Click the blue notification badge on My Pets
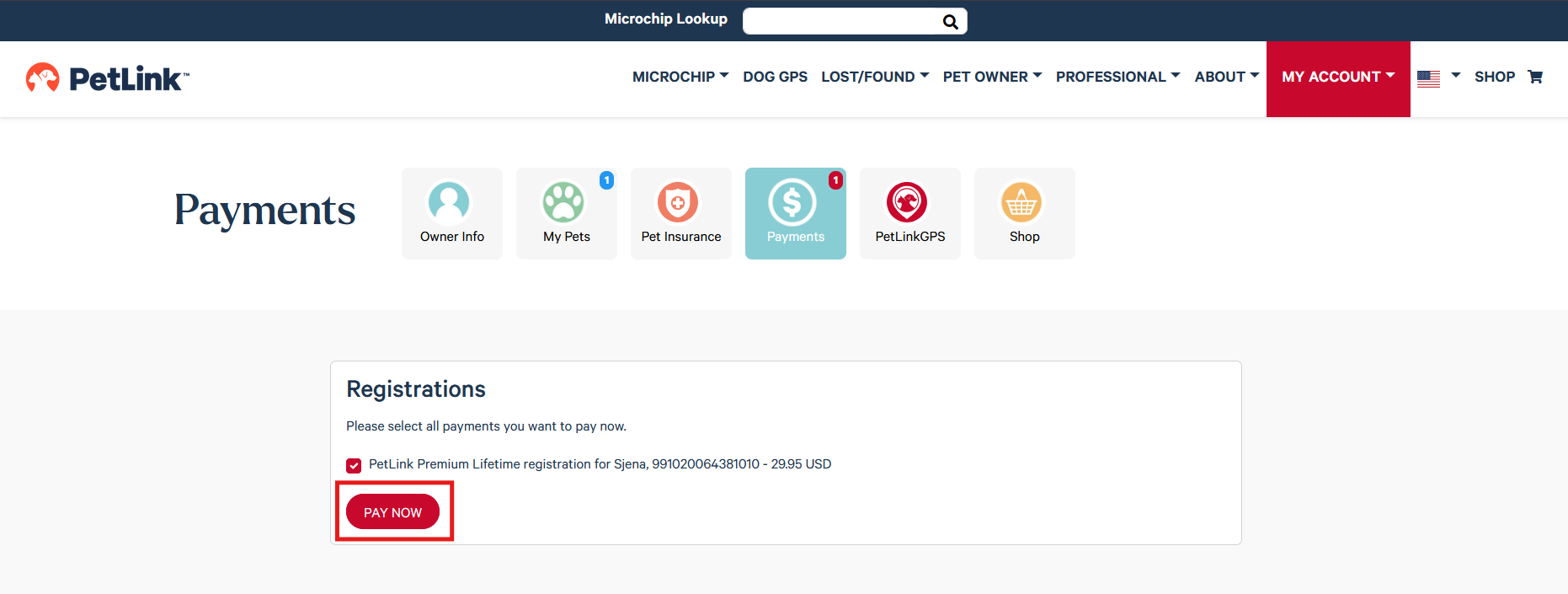The image size is (1568, 594). point(606,180)
